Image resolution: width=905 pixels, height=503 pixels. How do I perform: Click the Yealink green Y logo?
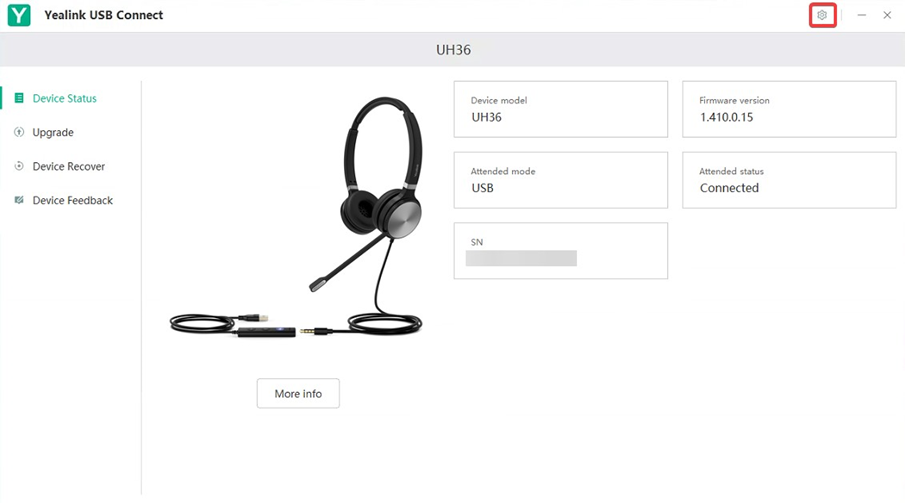19,15
